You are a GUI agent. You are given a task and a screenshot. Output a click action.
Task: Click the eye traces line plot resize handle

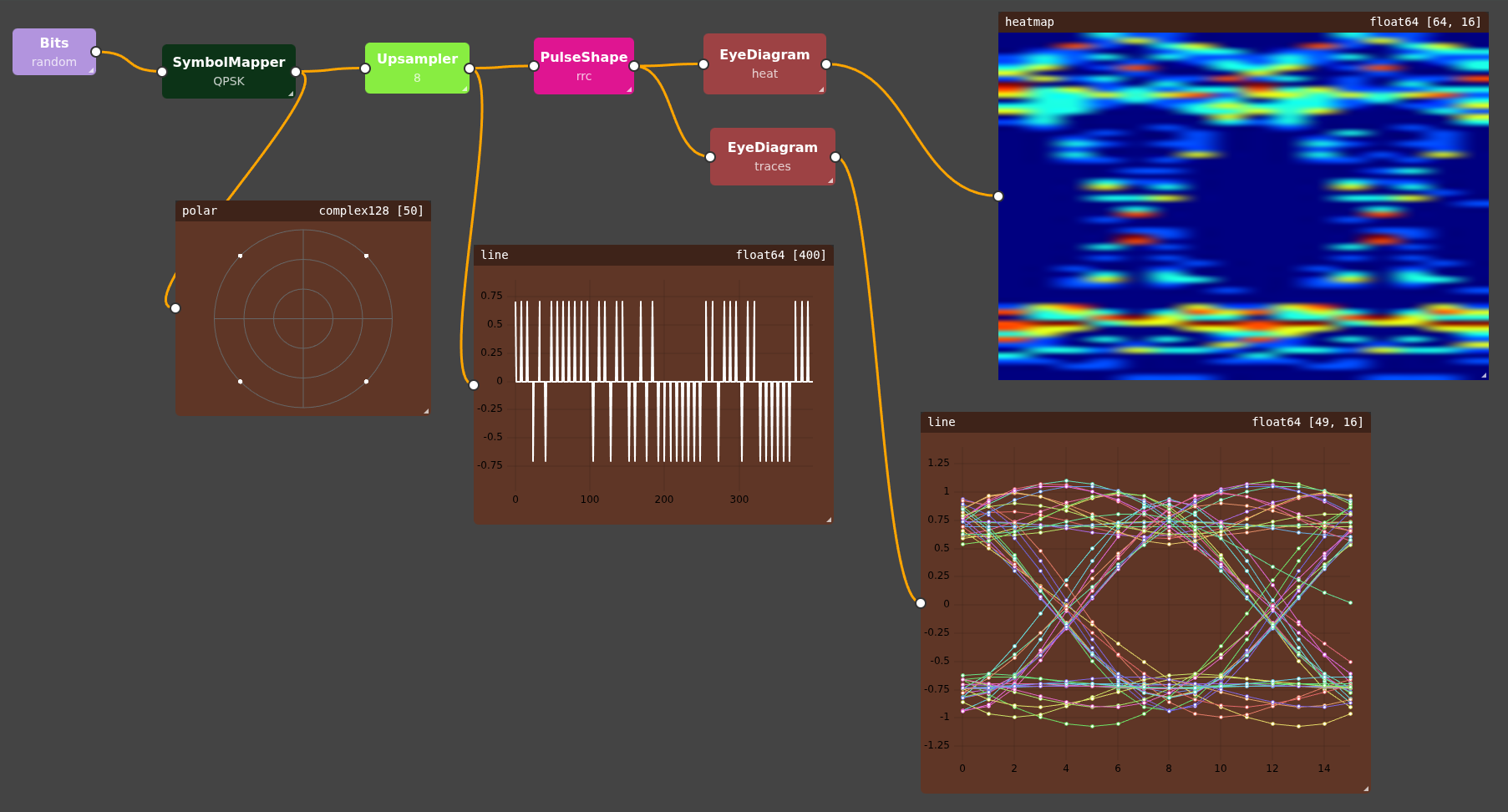point(1366,788)
